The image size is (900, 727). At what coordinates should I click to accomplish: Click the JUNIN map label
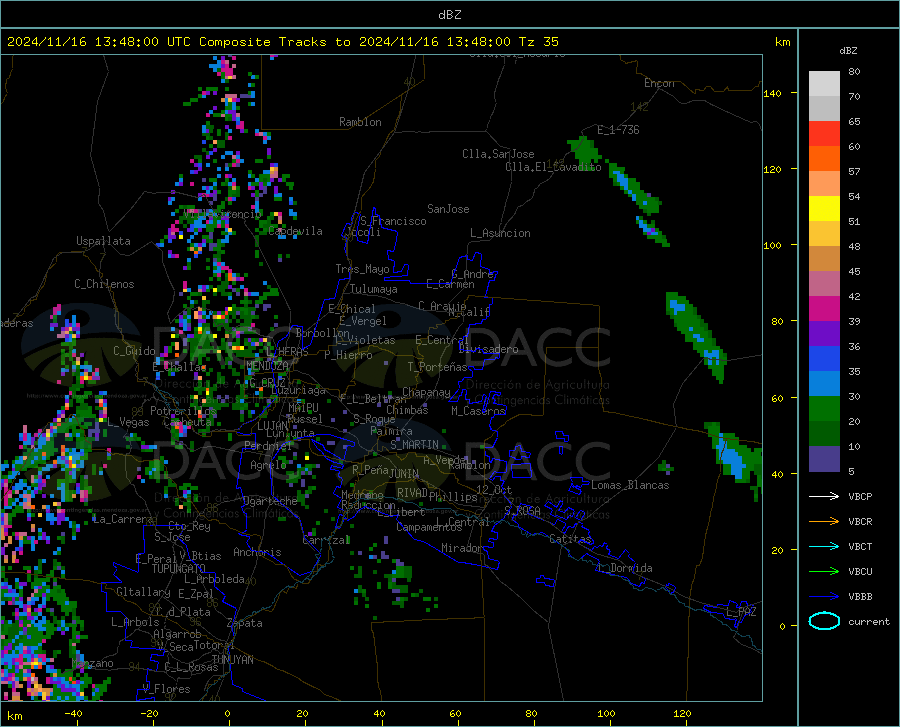(x=404, y=474)
